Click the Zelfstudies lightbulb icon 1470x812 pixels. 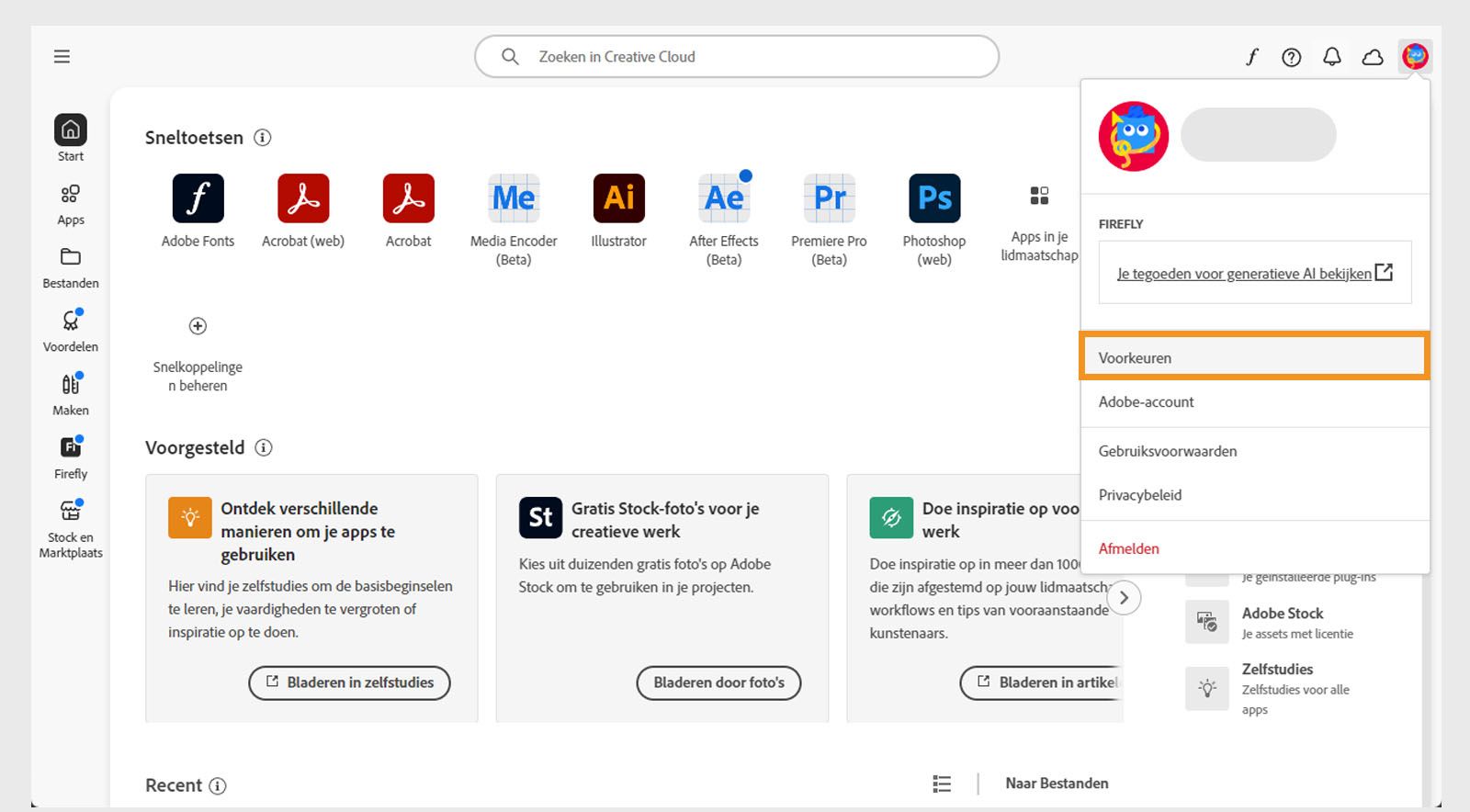pyautogui.click(x=1207, y=688)
